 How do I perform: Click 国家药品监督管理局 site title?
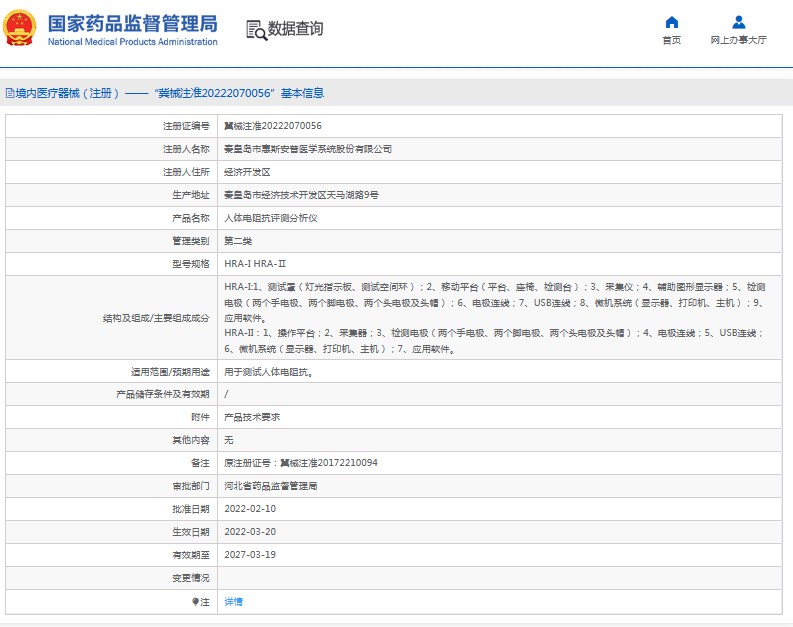(x=133, y=24)
